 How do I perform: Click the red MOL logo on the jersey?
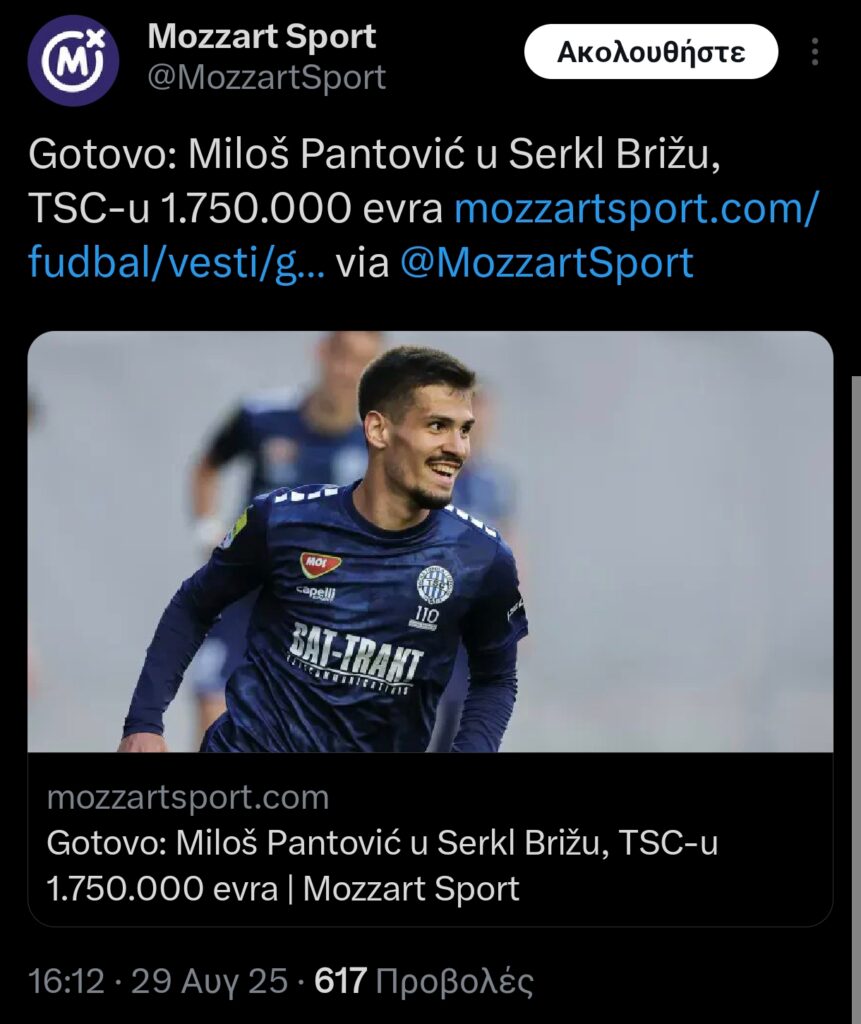pos(320,565)
